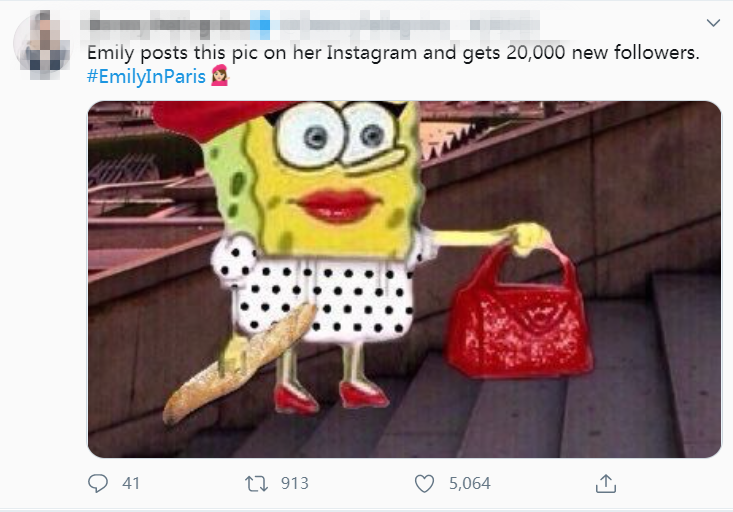Screen dimensions: 733x512
Task: Open the blurred account handle after the badge
Action: 365,24
